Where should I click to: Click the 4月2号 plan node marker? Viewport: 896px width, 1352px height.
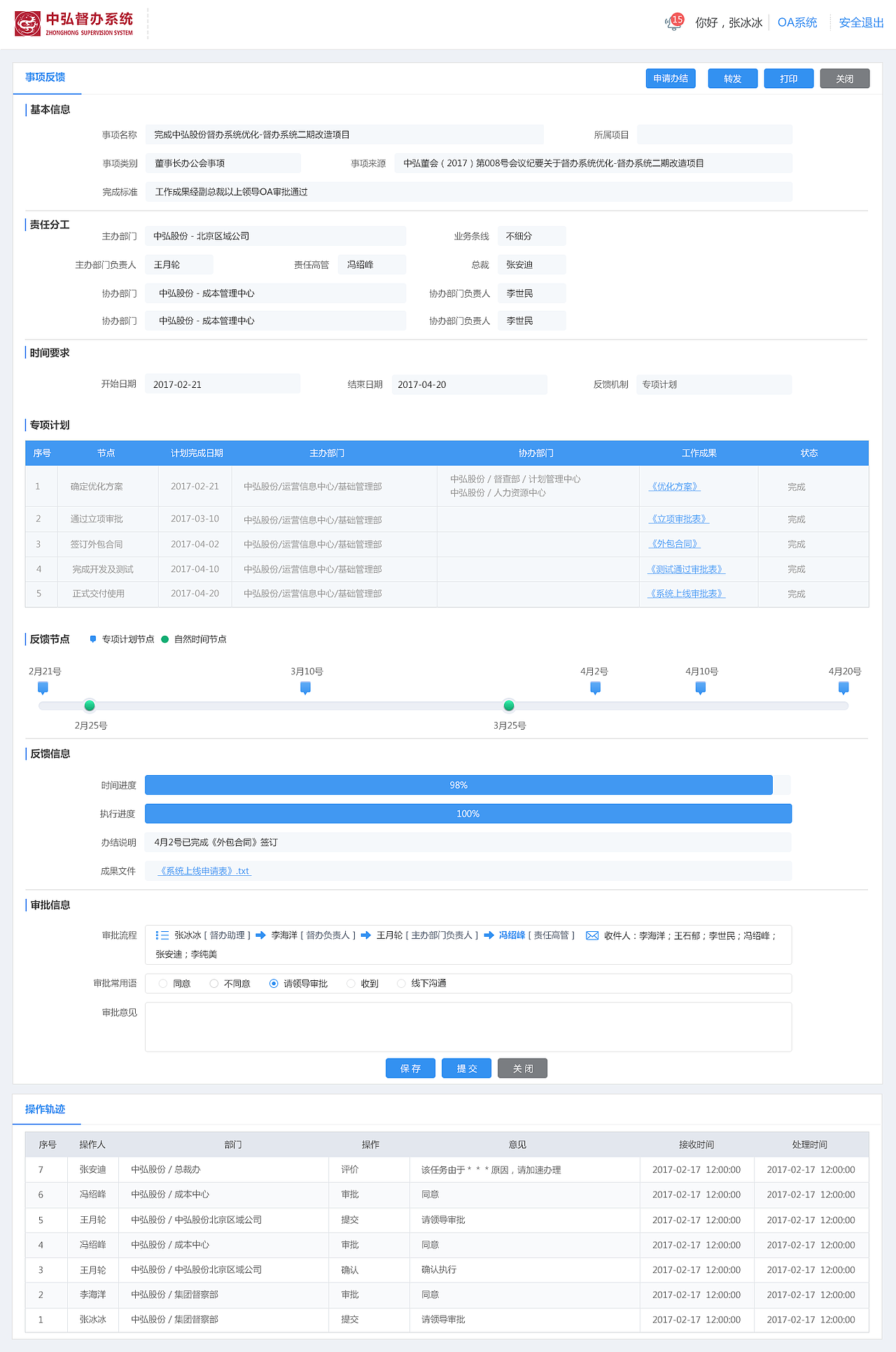(595, 688)
